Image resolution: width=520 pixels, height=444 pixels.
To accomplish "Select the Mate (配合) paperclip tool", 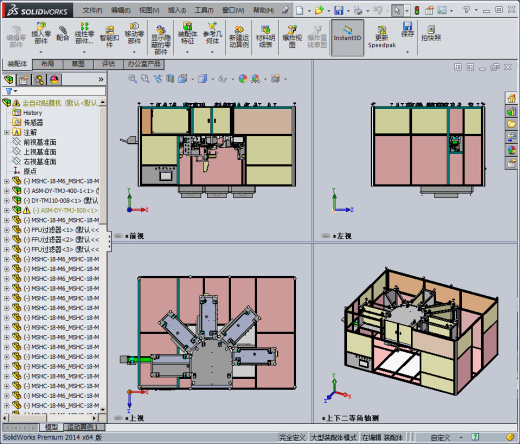I will (62, 33).
